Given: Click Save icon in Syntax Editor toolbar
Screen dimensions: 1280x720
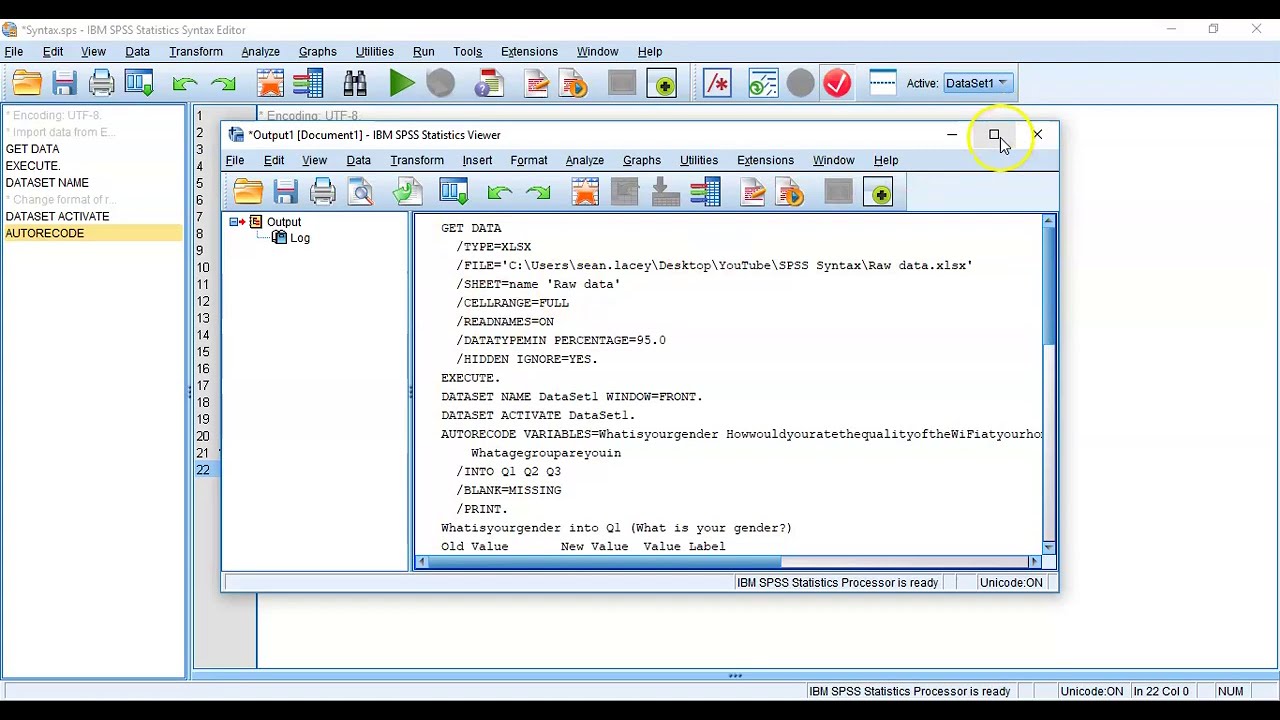Looking at the screenshot, I should click(65, 84).
